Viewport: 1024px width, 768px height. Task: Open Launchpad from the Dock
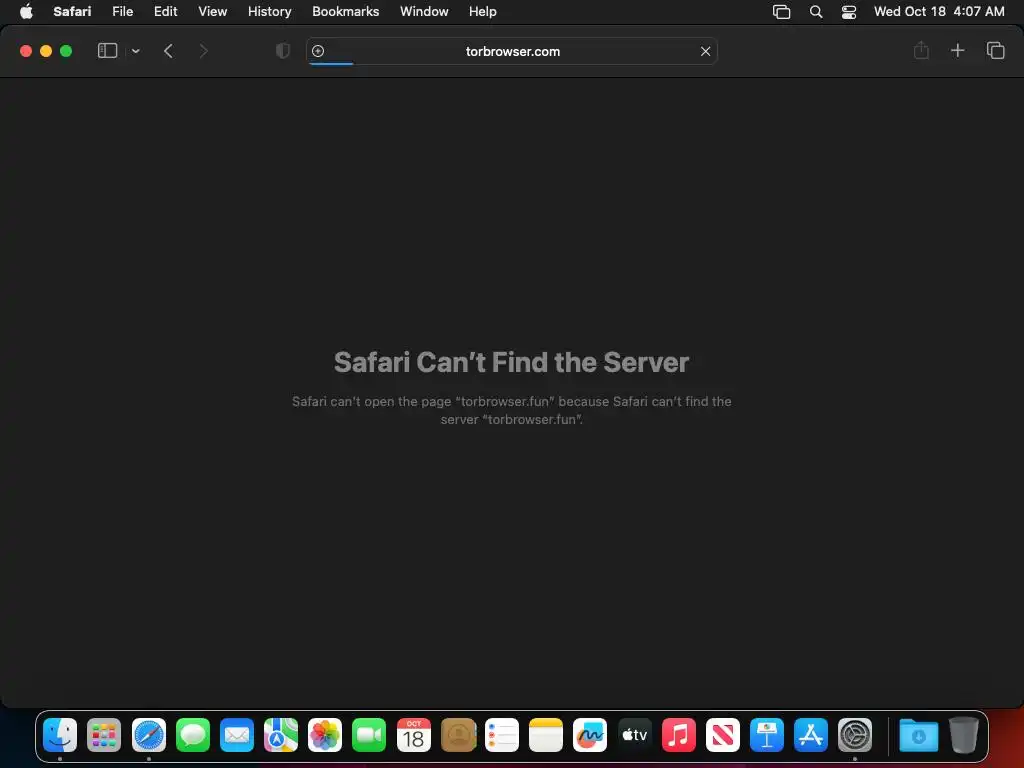(x=104, y=735)
